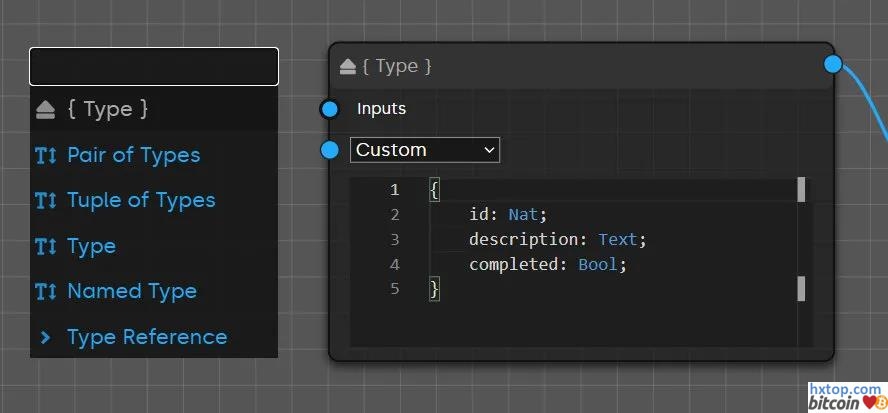Click line 3 description: Text in editor

click(557, 240)
